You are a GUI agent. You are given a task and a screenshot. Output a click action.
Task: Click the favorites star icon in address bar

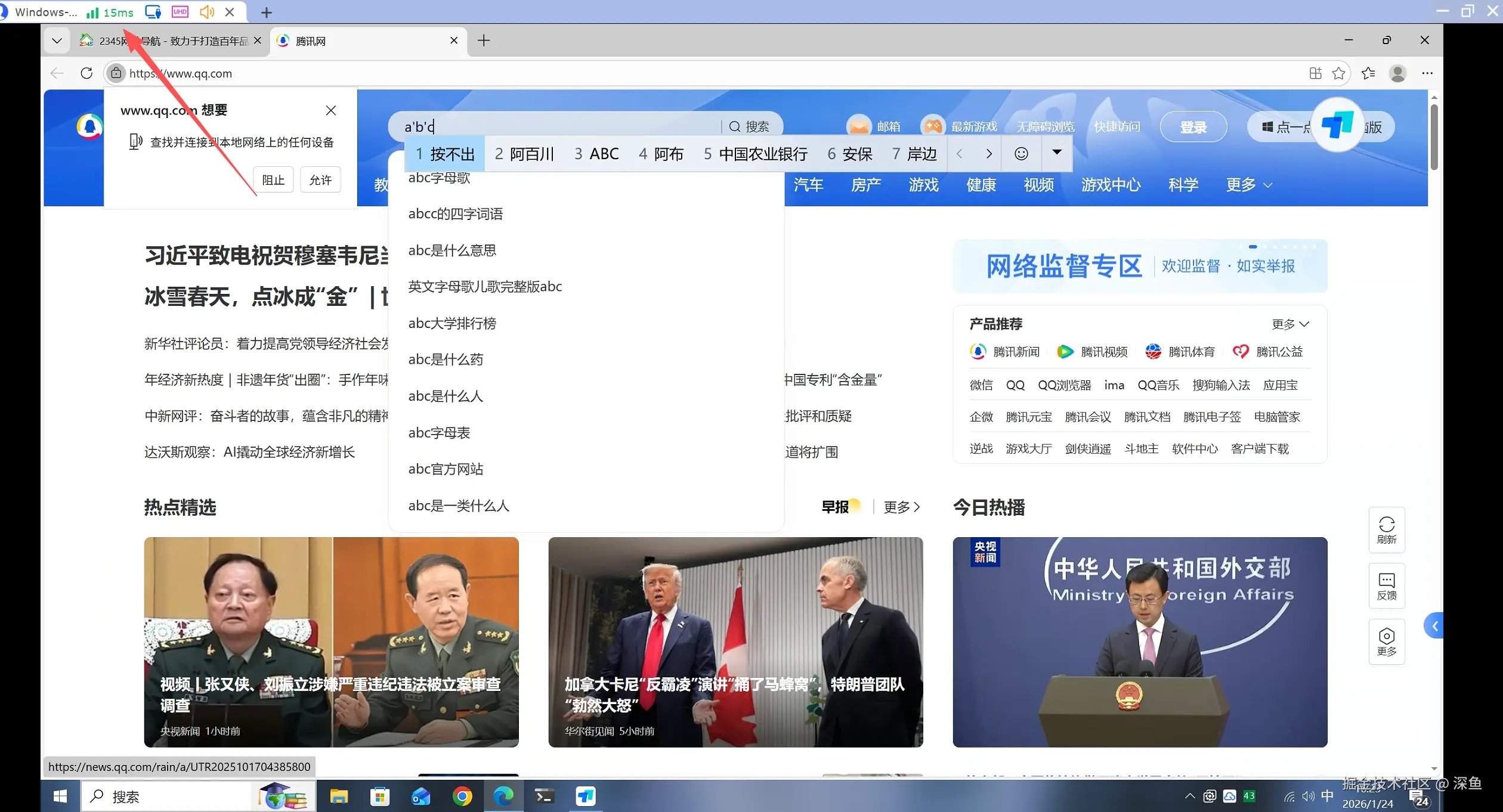click(1338, 73)
